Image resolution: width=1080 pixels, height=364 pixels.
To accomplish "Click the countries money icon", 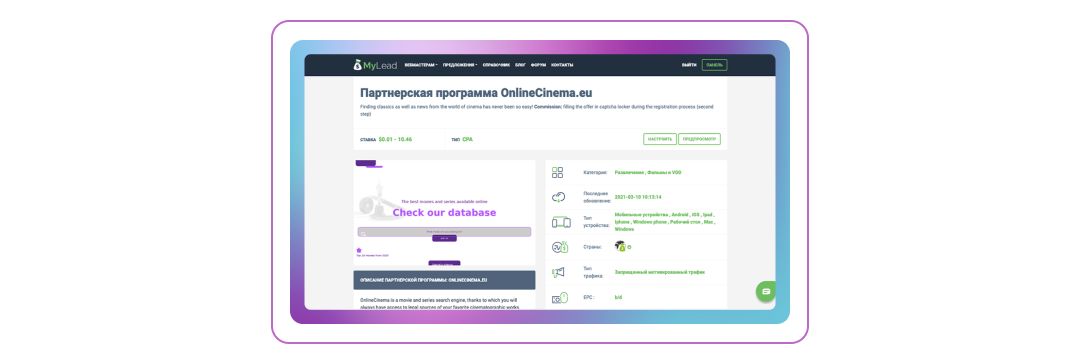I will point(559,247).
